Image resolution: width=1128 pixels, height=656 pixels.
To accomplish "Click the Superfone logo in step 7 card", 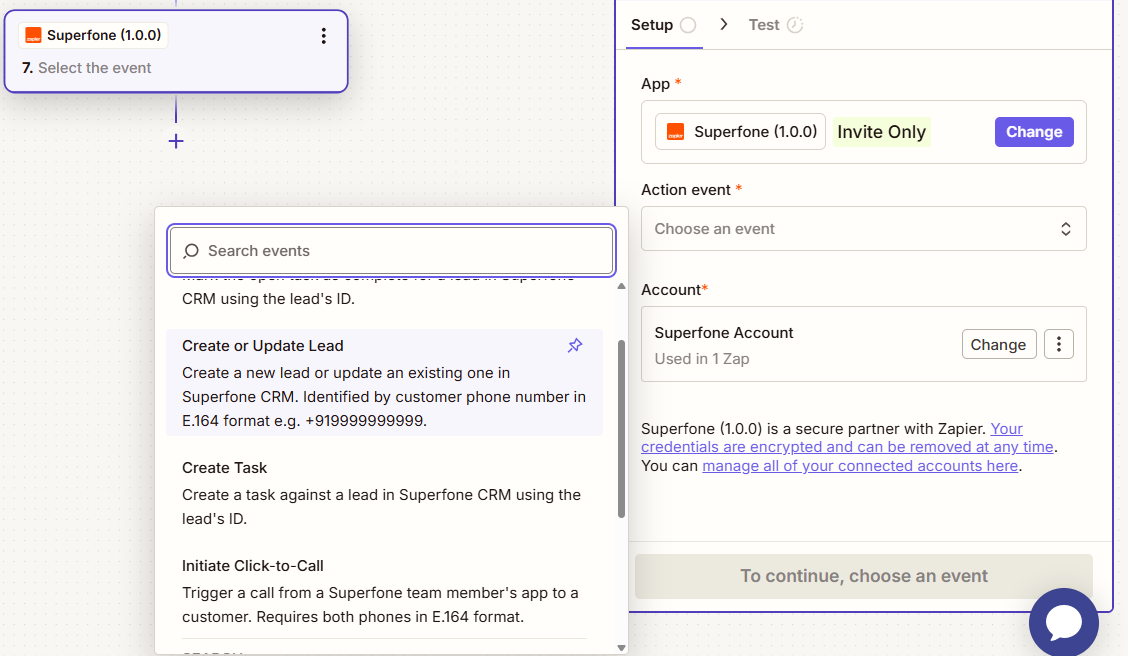I will point(33,35).
